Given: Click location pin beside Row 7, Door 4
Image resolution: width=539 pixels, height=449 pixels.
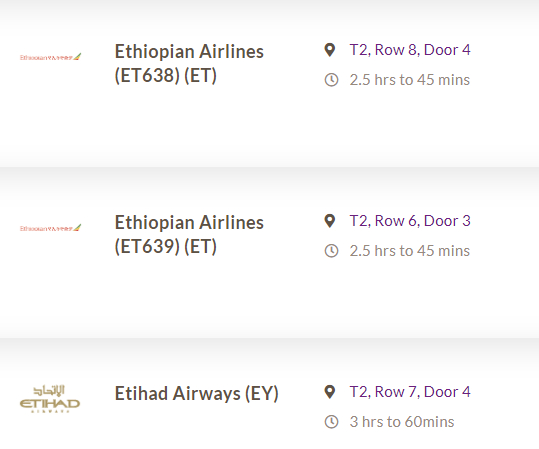Looking at the screenshot, I should click(330, 392).
